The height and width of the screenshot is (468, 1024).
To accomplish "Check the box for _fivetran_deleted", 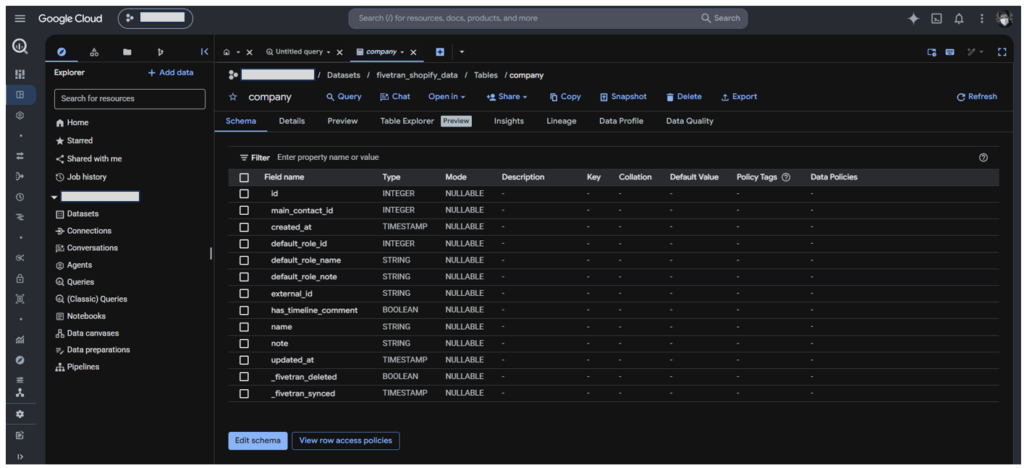I will (x=244, y=377).
